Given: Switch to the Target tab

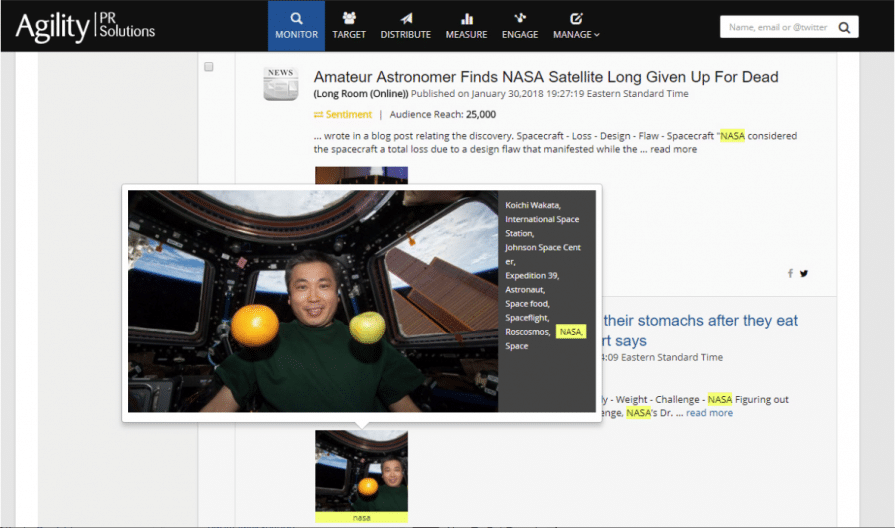Looking at the screenshot, I should tap(349, 26).
